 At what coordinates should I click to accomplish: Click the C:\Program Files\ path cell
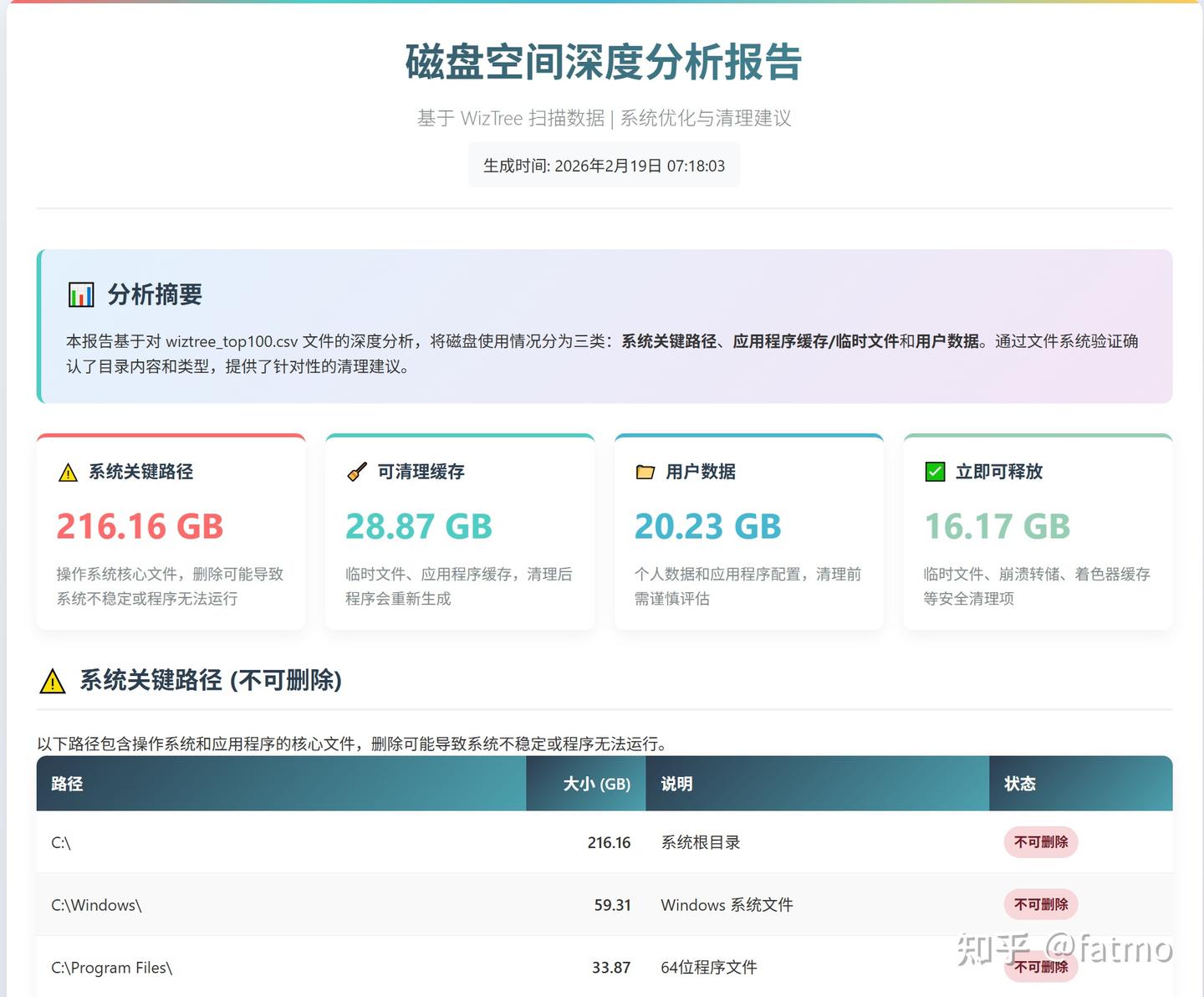coord(282,967)
